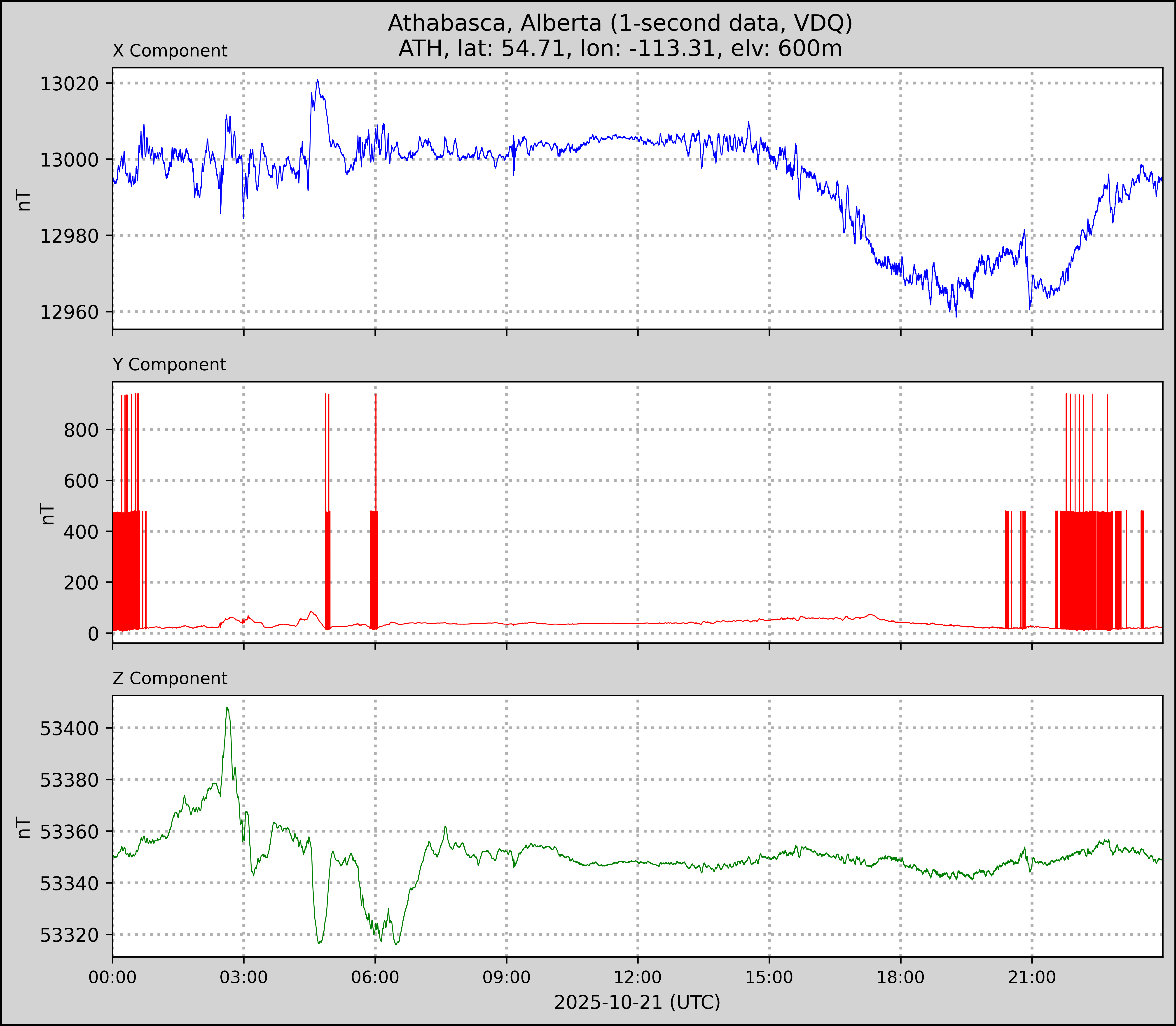Click the 06:00 time tick label
The width and height of the screenshot is (1176, 1026).
pos(375,977)
